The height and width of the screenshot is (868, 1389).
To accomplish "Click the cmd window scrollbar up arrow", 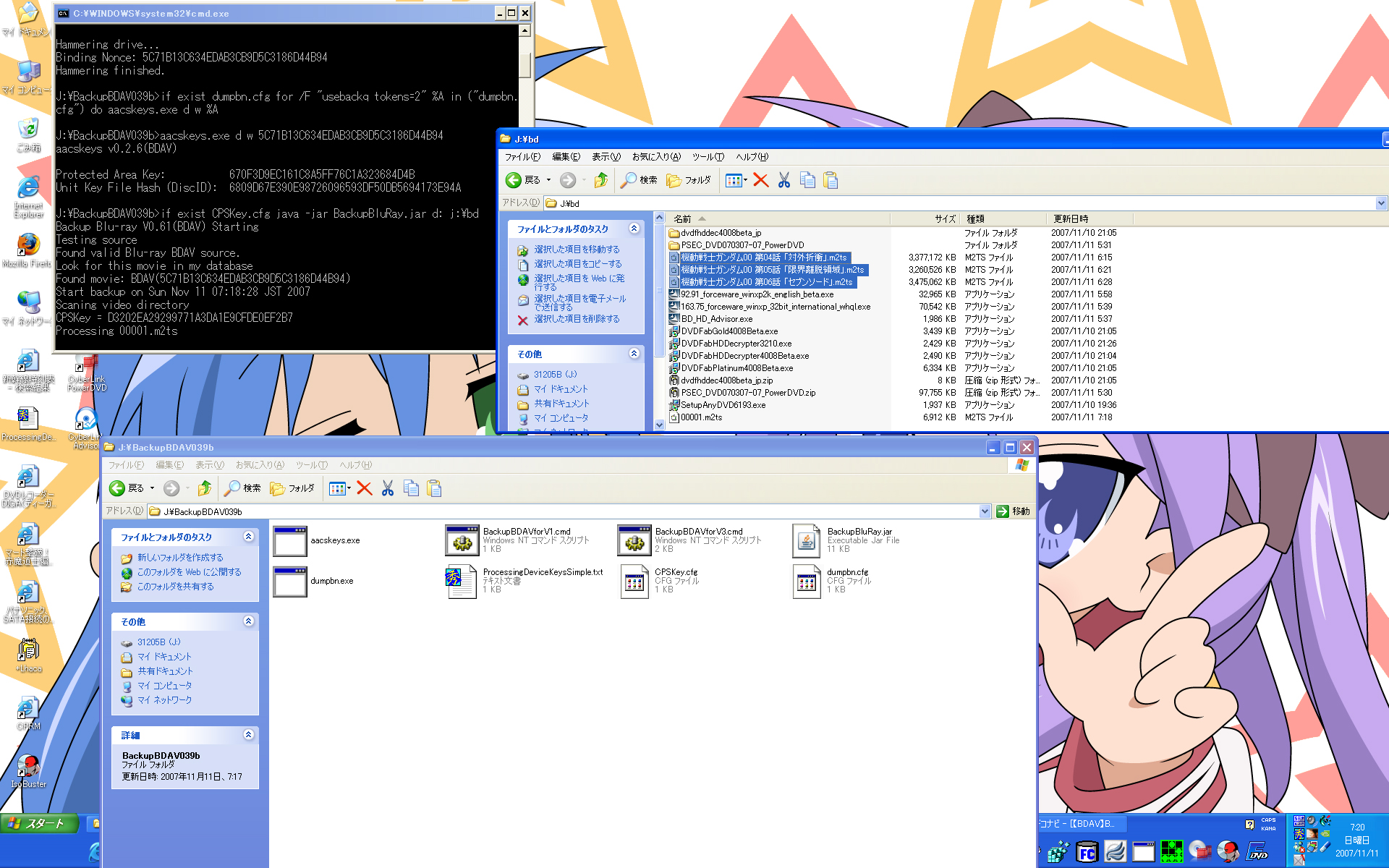I will pyautogui.click(x=525, y=30).
